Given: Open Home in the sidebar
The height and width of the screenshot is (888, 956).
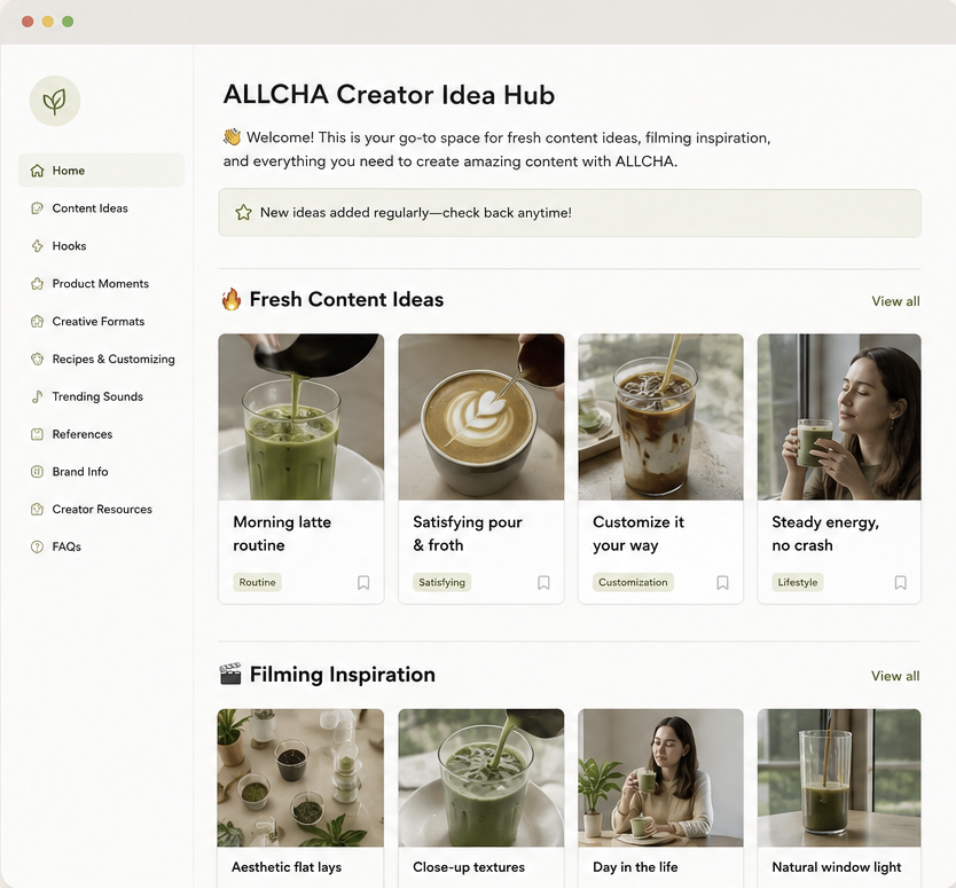Looking at the screenshot, I should point(101,171).
